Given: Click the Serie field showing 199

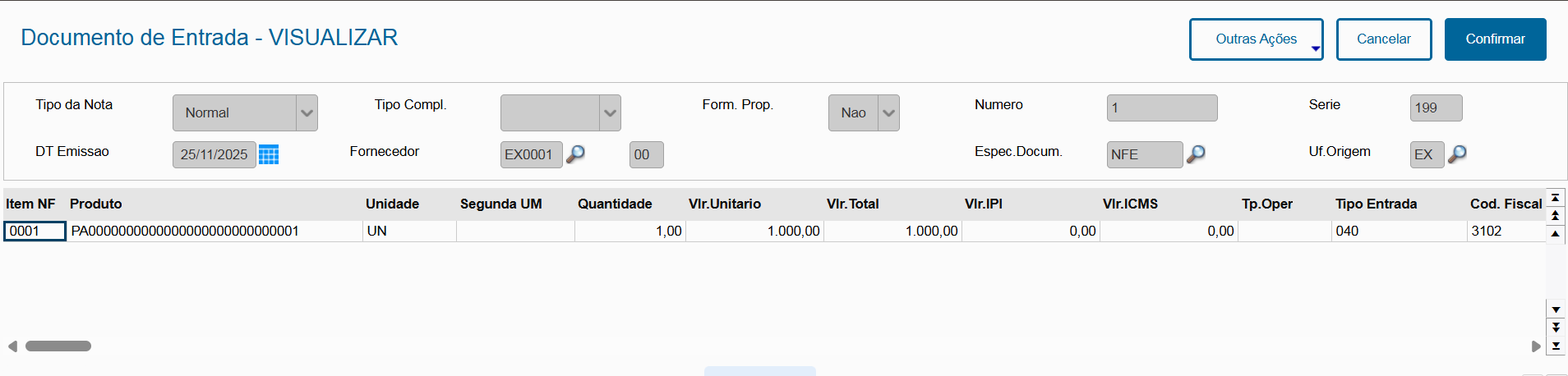Looking at the screenshot, I should (x=1436, y=108).
